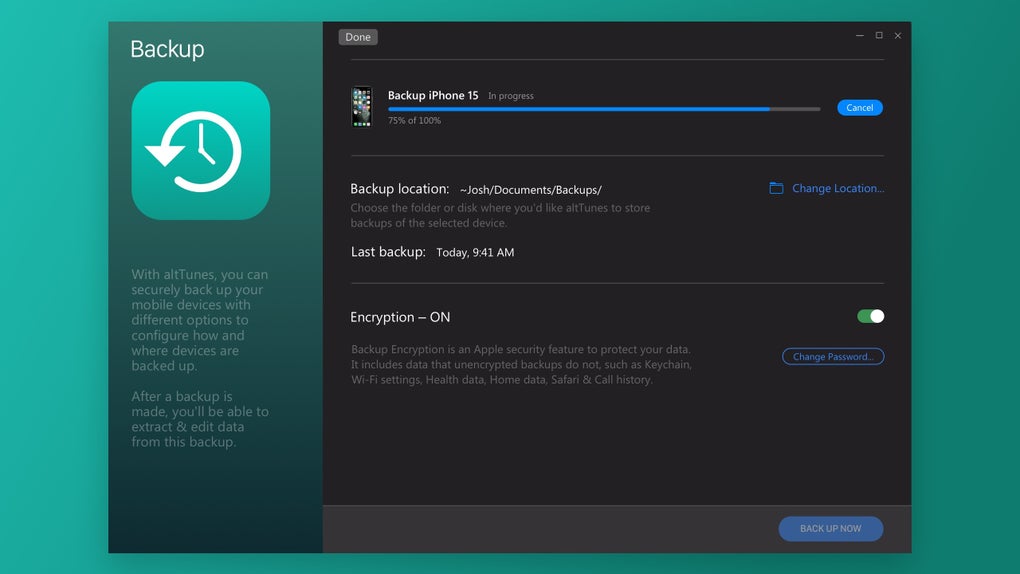The height and width of the screenshot is (574, 1020).
Task: Click the 'Backup location:' label
Action: (399, 189)
